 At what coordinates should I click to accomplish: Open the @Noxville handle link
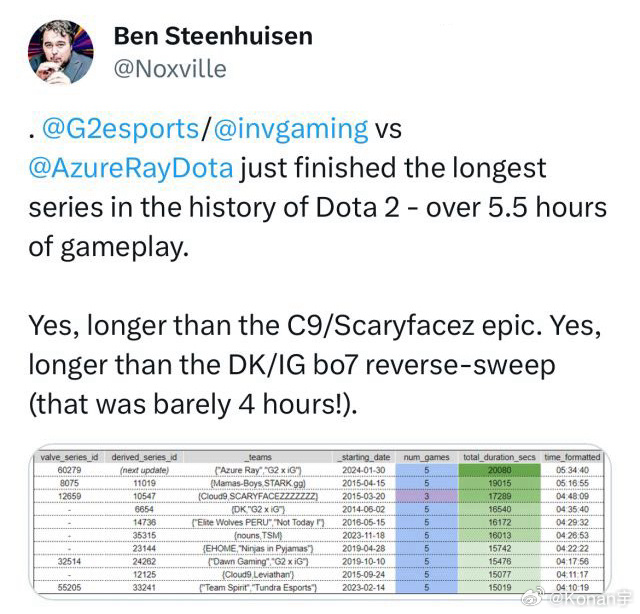point(170,69)
